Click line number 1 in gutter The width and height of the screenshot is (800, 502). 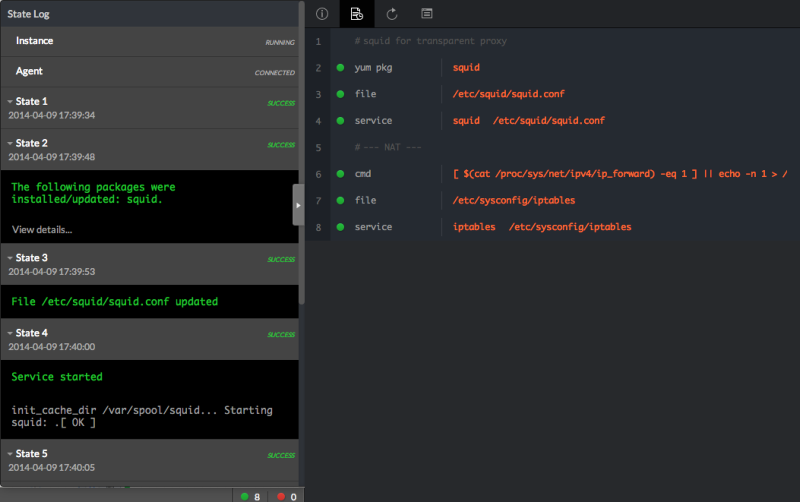pyautogui.click(x=318, y=41)
